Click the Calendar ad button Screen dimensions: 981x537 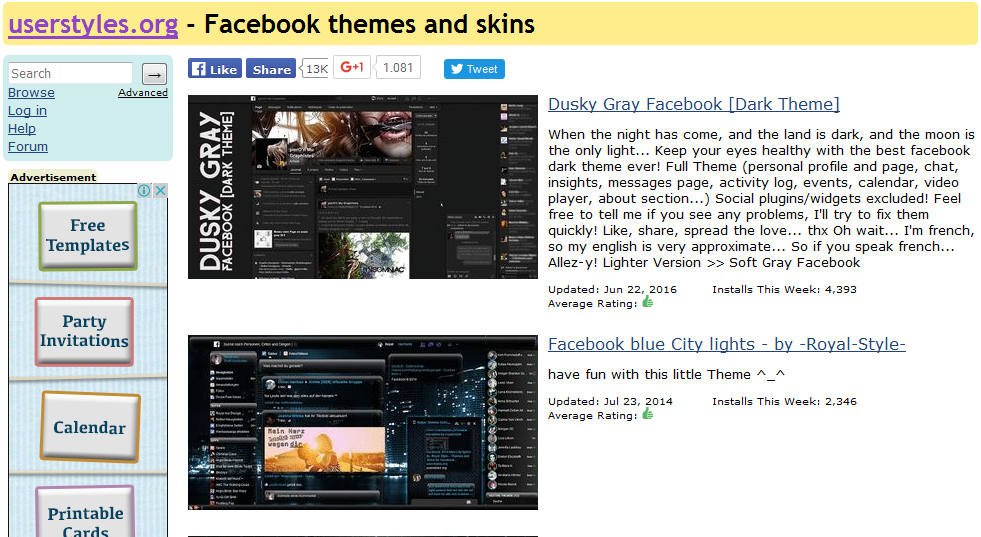tap(89, 427)
